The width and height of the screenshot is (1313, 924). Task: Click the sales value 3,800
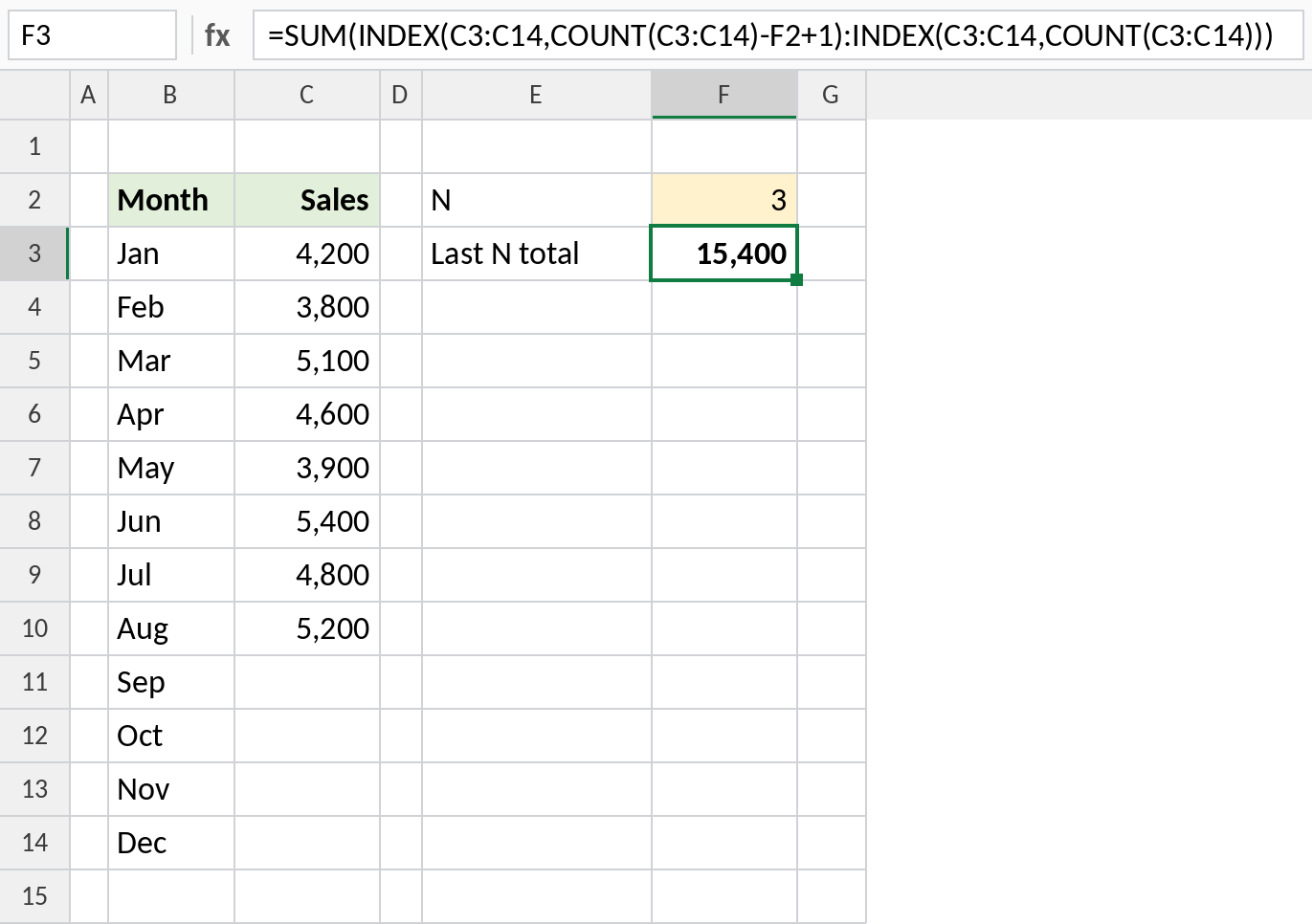307,307
